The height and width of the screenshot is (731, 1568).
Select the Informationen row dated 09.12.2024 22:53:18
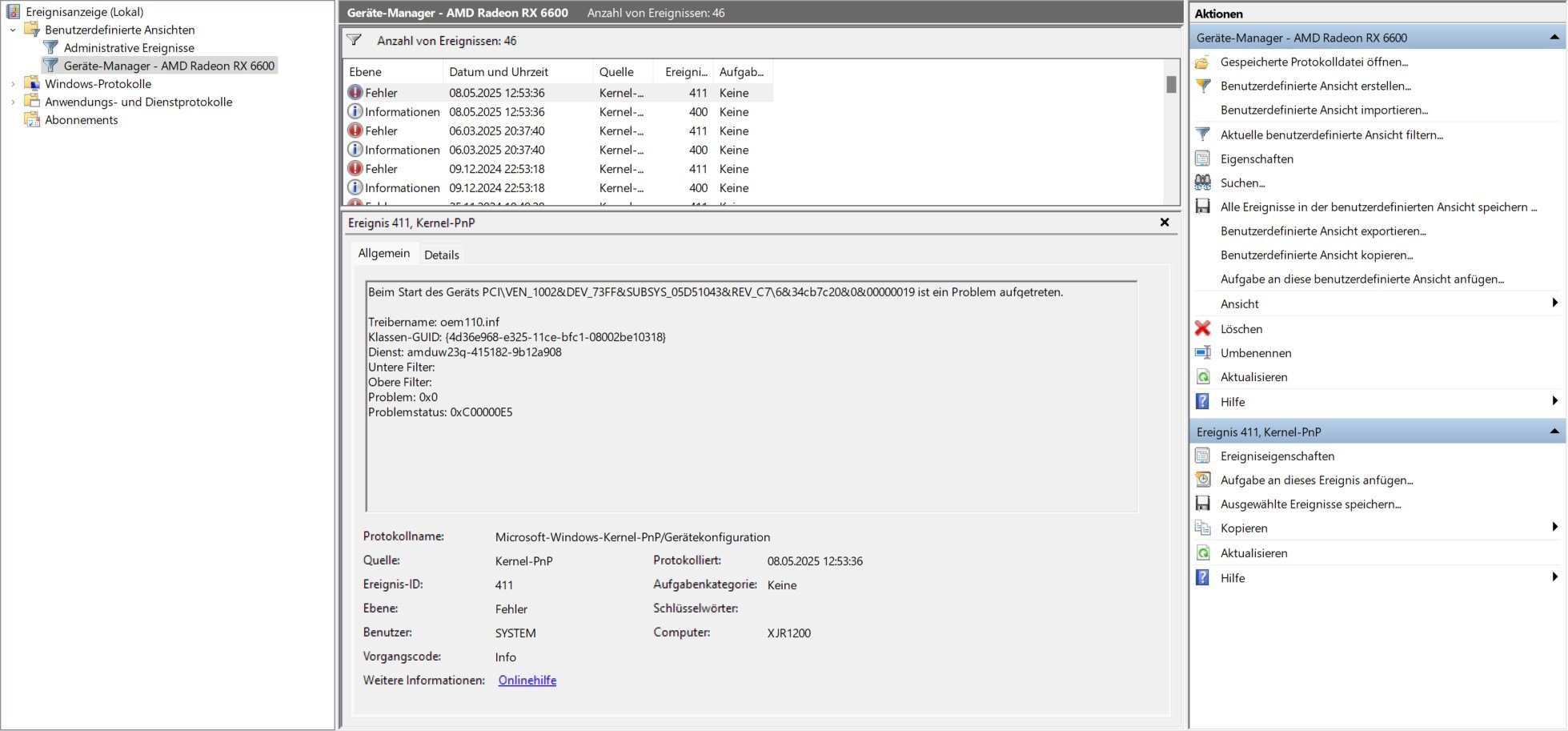click(x=559, y=188)
